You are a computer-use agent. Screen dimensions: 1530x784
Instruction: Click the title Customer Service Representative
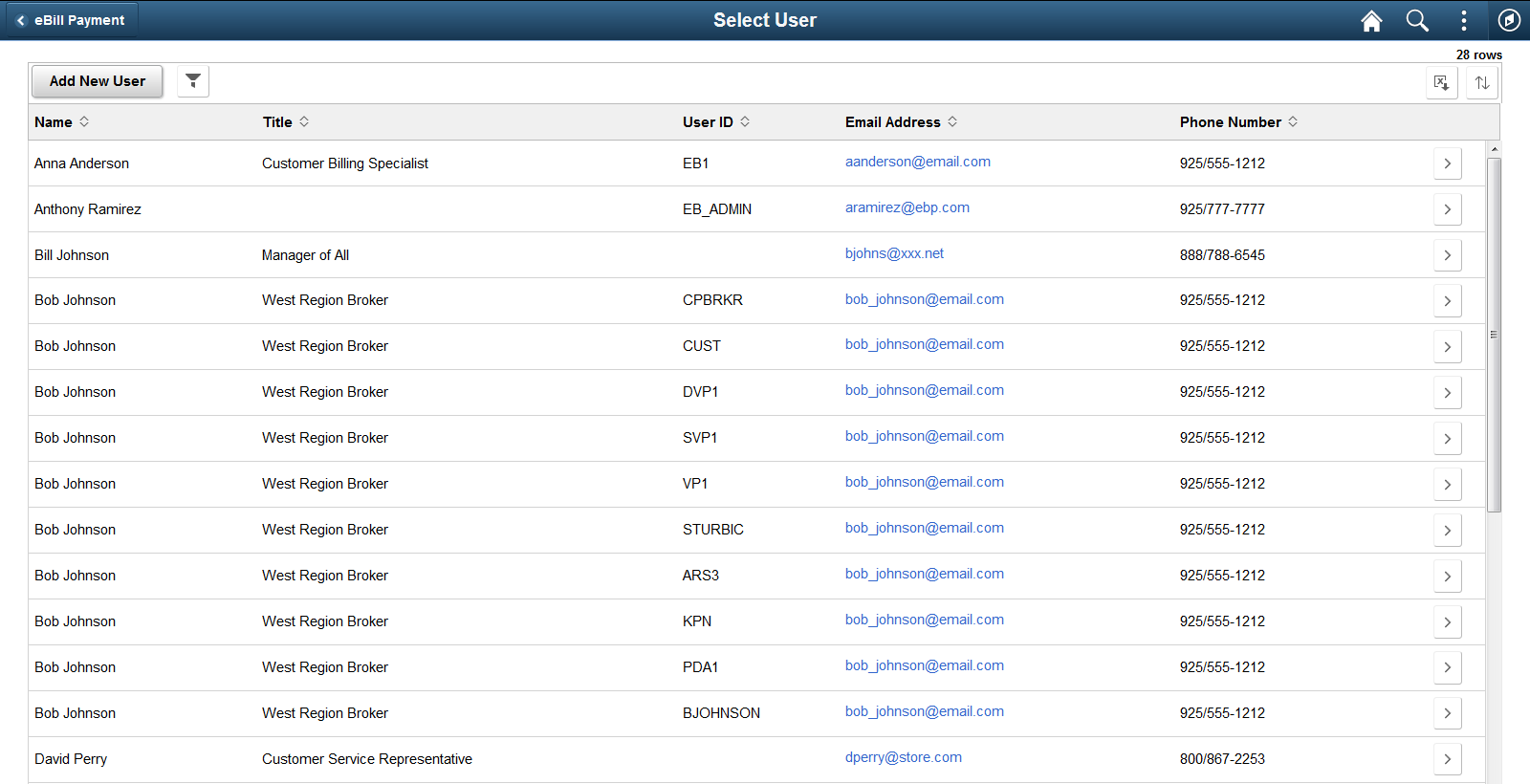coord(367,759)
